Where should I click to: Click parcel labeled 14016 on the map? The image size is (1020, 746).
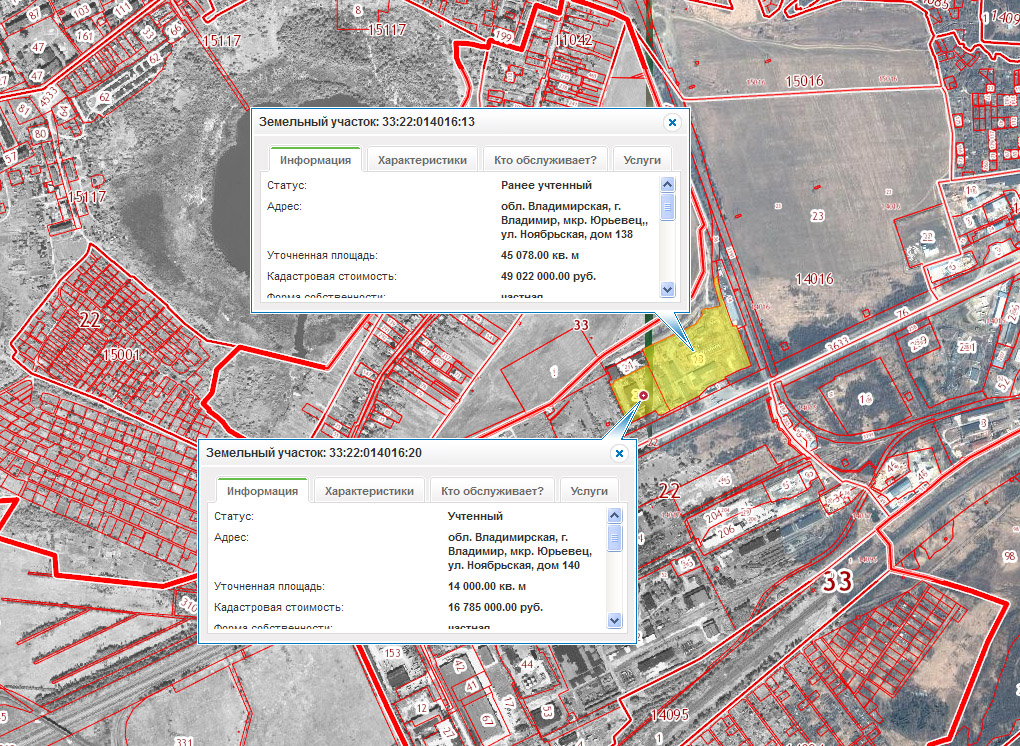tap(814, 279)
